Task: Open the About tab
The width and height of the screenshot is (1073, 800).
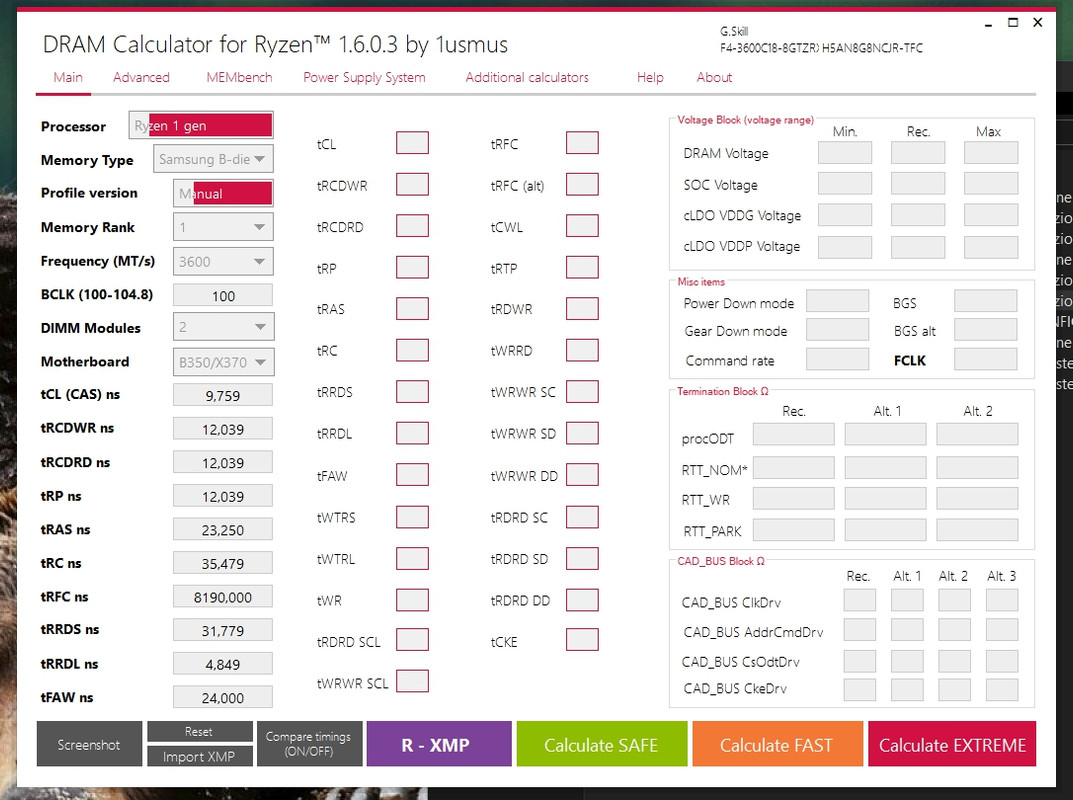Action: [x=714, y=77]
